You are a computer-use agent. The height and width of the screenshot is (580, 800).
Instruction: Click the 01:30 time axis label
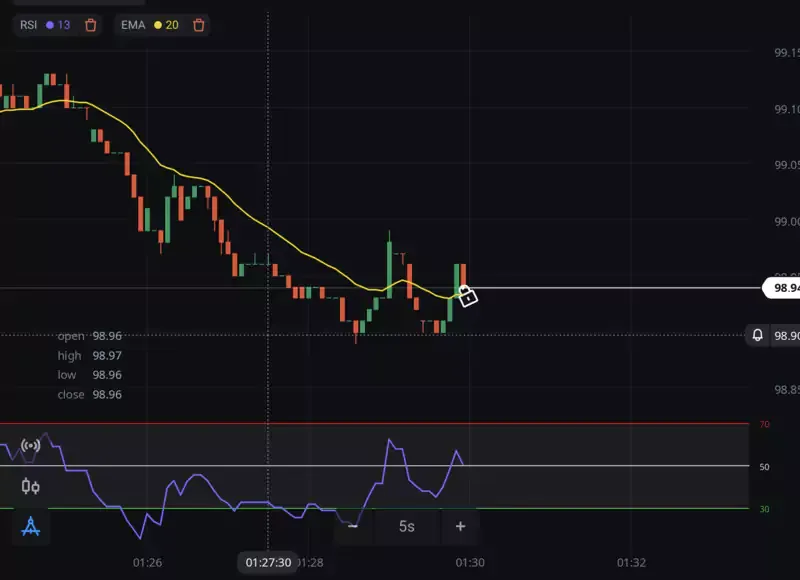point(470,563)
